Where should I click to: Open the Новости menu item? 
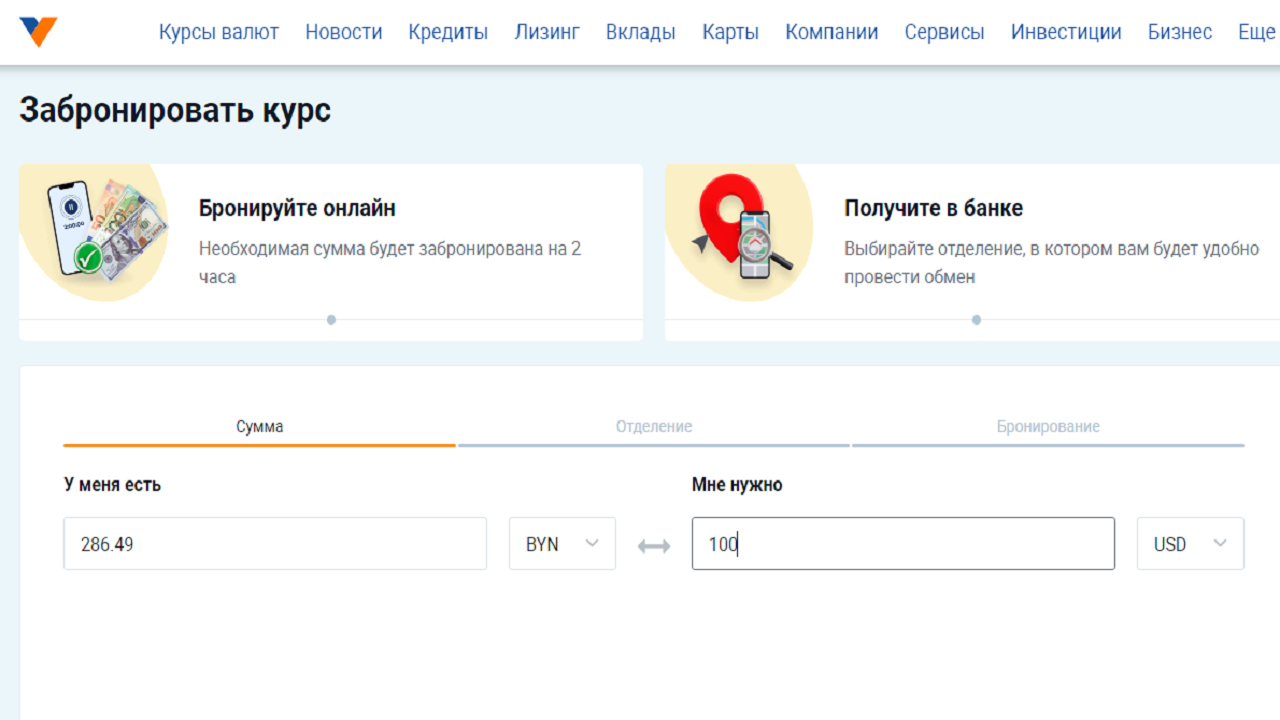pos(343,32)
